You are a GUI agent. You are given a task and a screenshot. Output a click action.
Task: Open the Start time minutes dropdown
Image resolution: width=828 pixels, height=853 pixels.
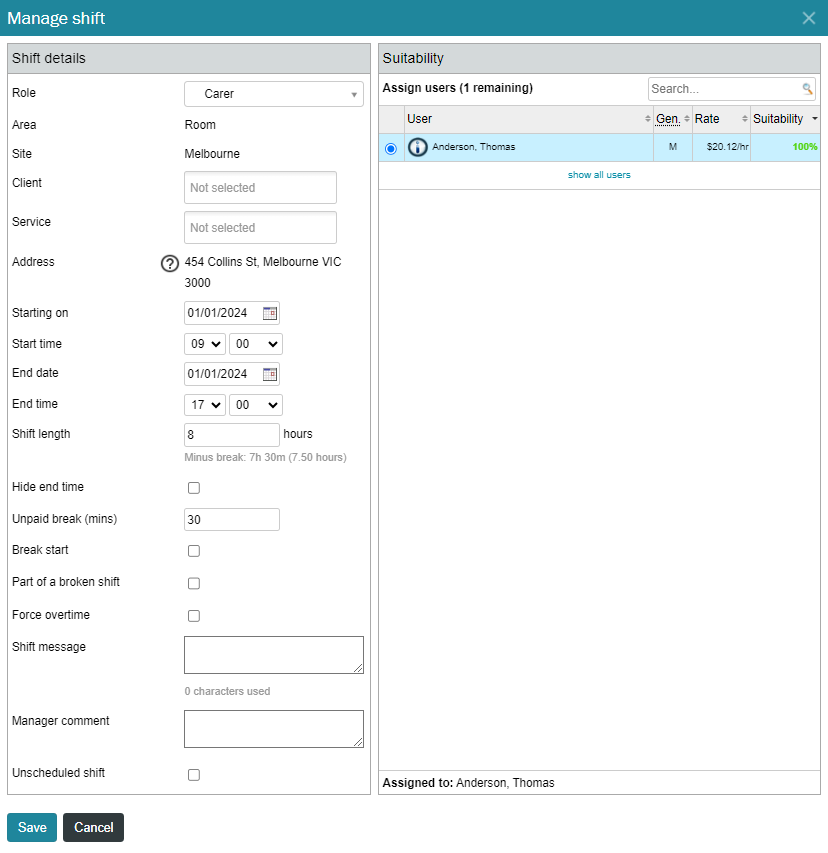[256, 344]
